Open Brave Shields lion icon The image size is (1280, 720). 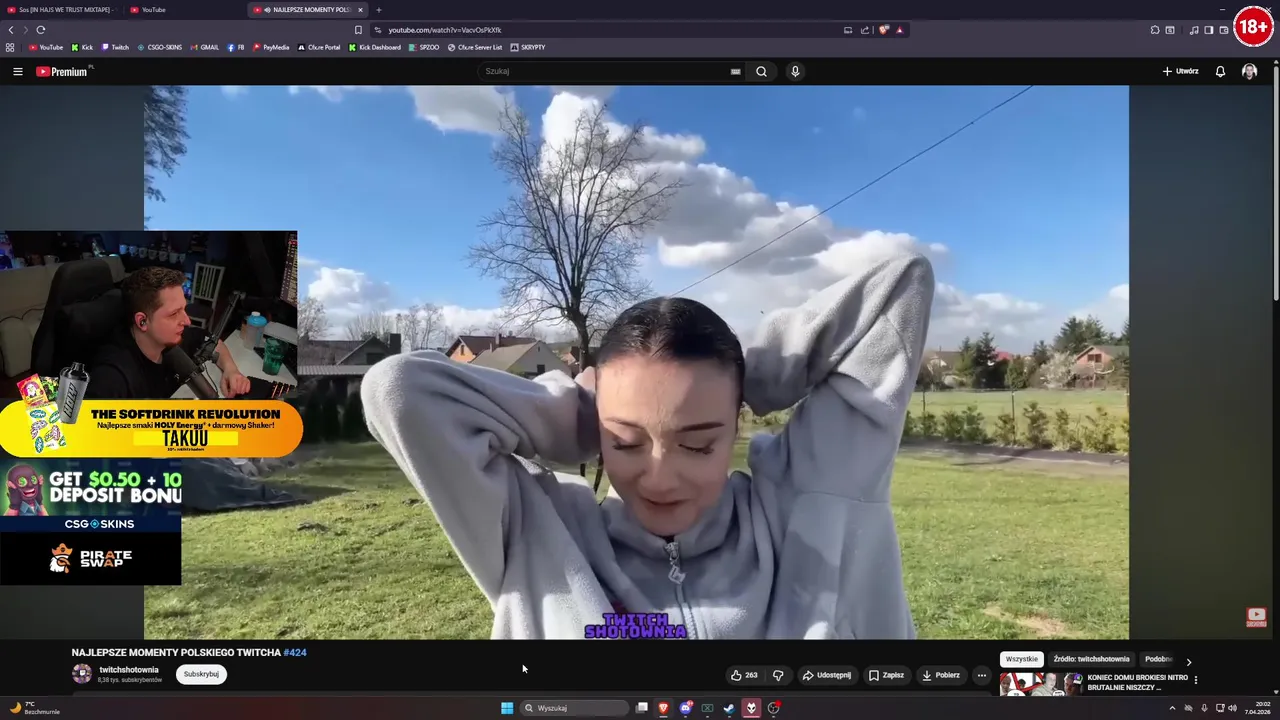883,30
